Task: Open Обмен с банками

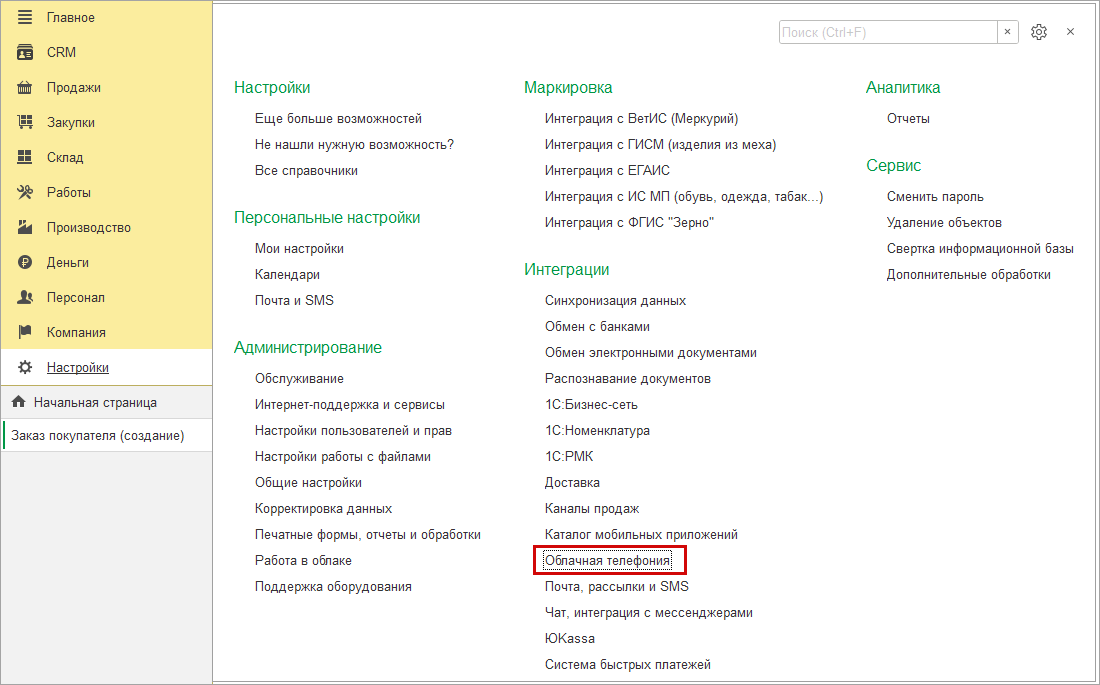Action: (597, 326)
